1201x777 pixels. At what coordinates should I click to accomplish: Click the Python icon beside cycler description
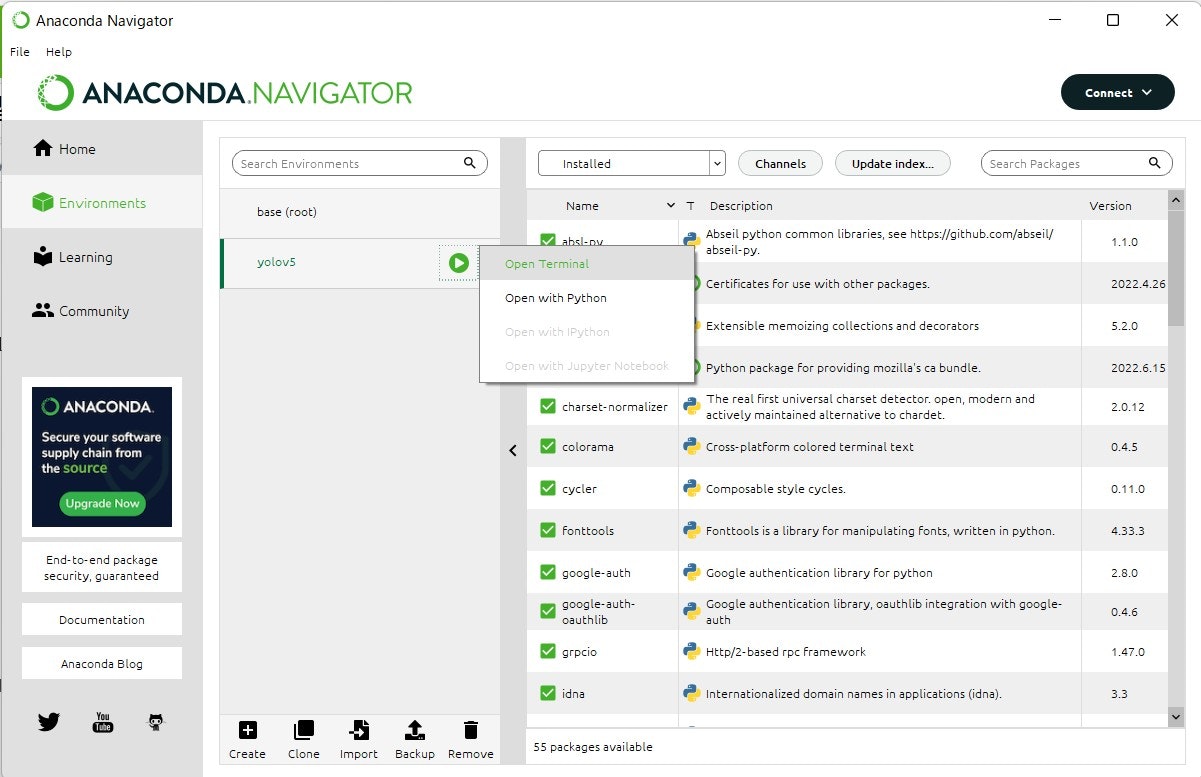(x=691, y=489)
